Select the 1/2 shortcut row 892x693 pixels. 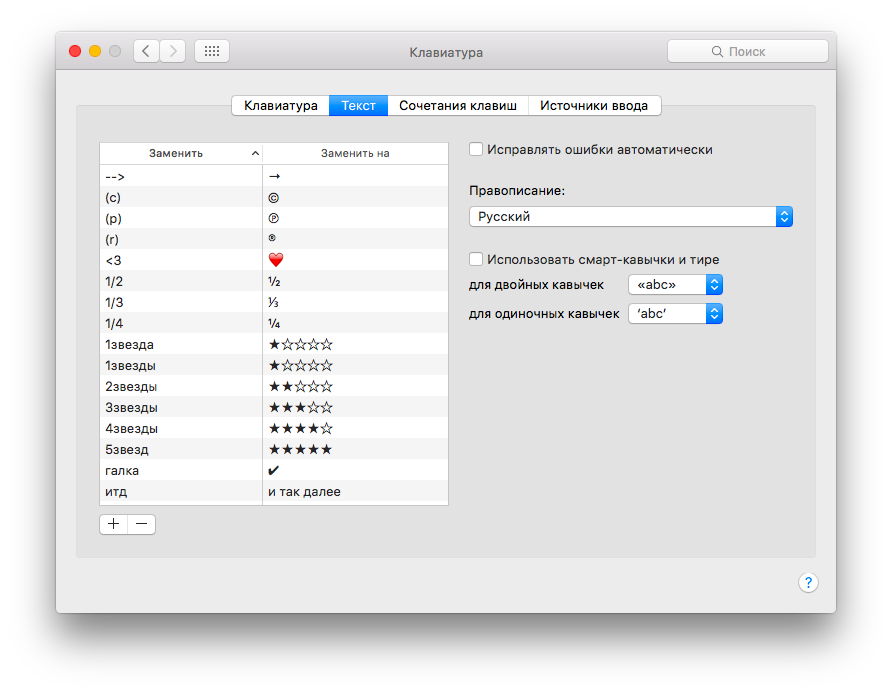click(x=274, y=282)
